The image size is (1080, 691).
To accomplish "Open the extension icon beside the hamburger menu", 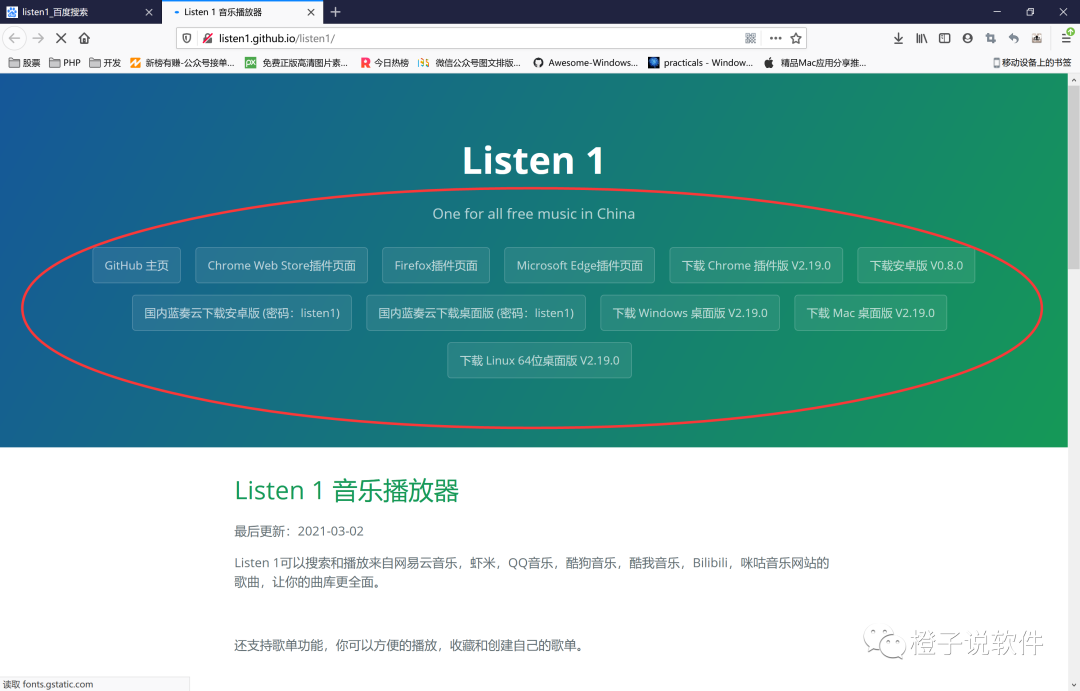I will coord(1037,39).
